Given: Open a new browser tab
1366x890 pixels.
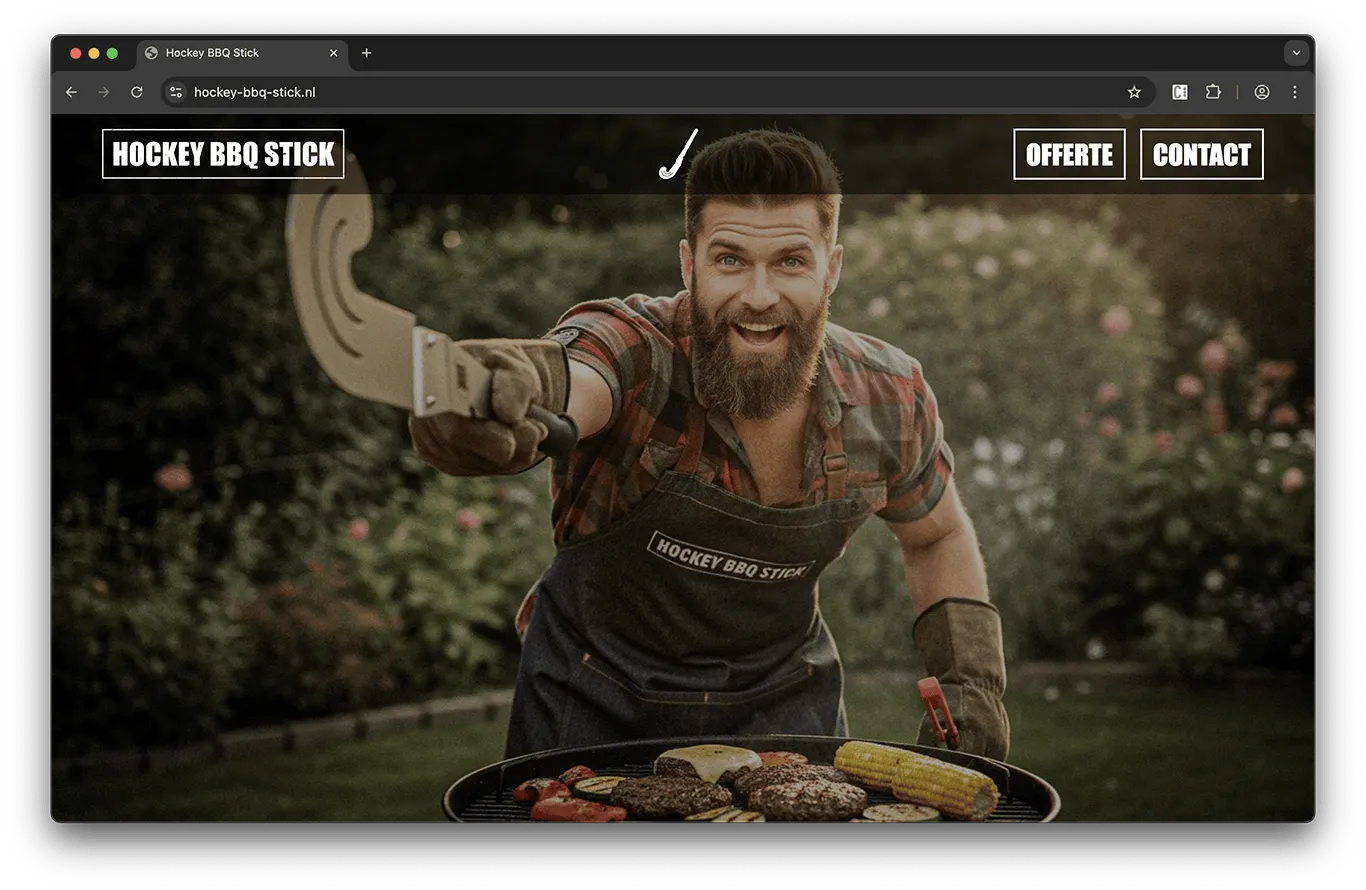Looking at the screenshot, I should pos(366,53).
